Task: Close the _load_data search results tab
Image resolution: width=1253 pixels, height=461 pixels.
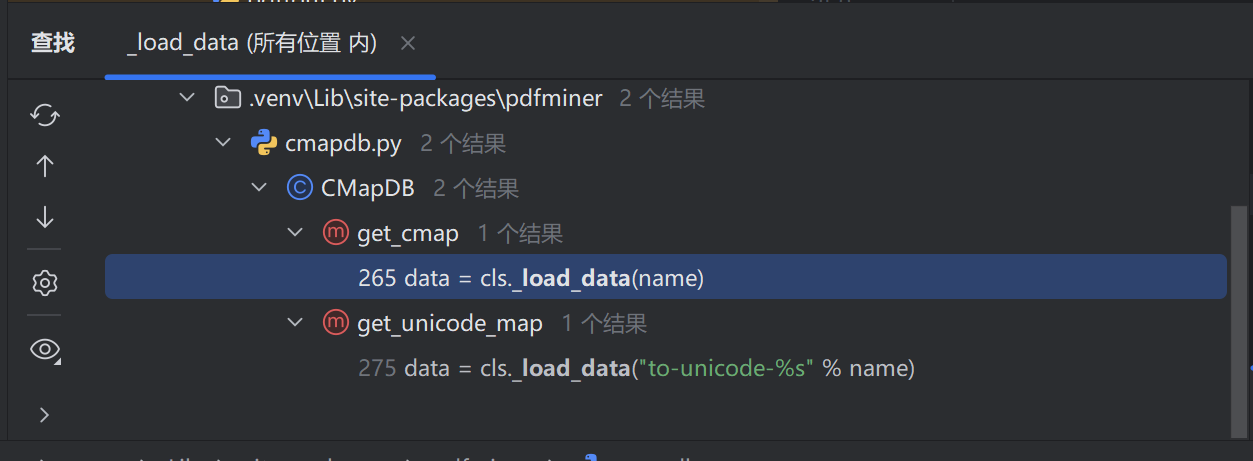Action: [407, 44]
